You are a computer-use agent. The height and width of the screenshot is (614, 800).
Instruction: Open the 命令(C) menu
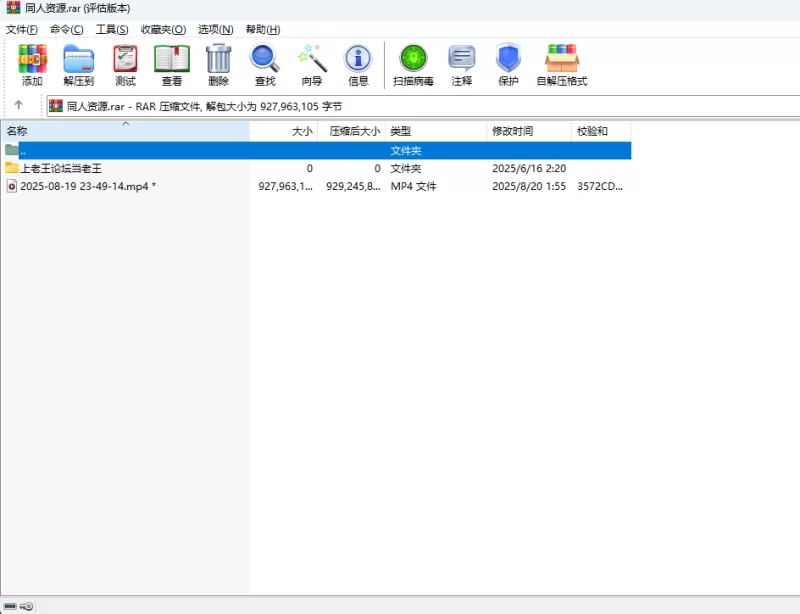(67, 30)
